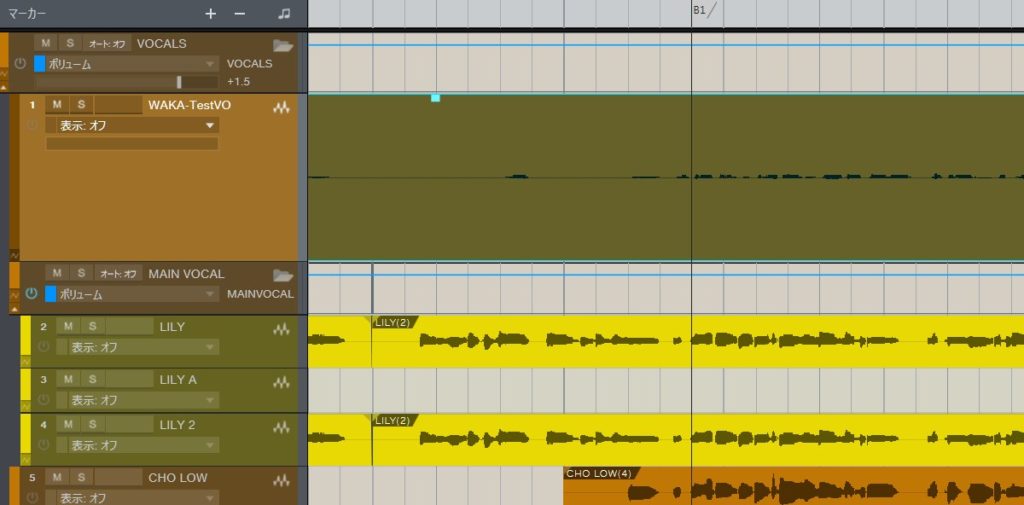1024x505 pixels.
Task: Mute the MAIN VOCAL folder track
Action: pos(57,273)
